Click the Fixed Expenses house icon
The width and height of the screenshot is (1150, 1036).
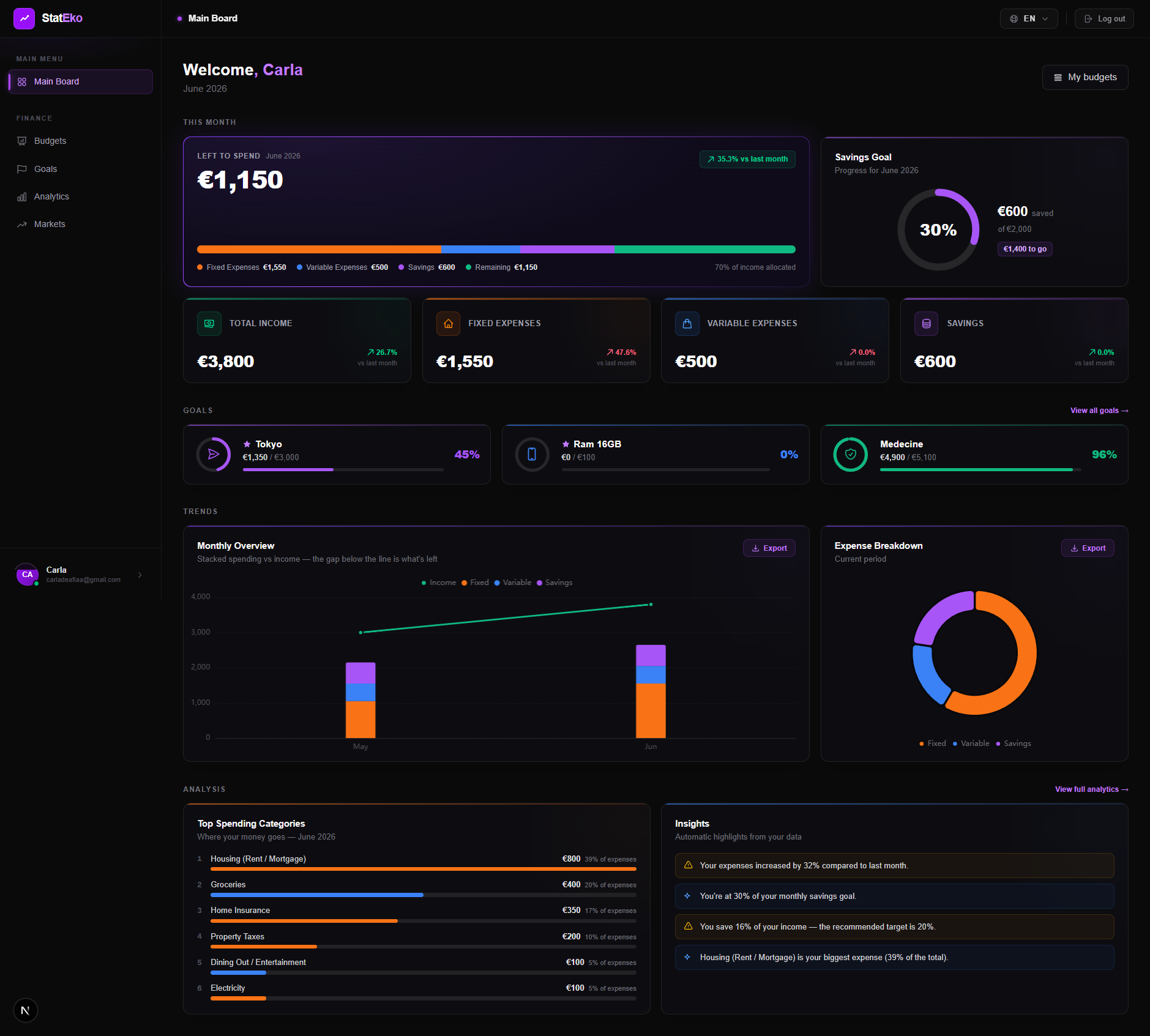pyautogui.click(x=448, y=323)
